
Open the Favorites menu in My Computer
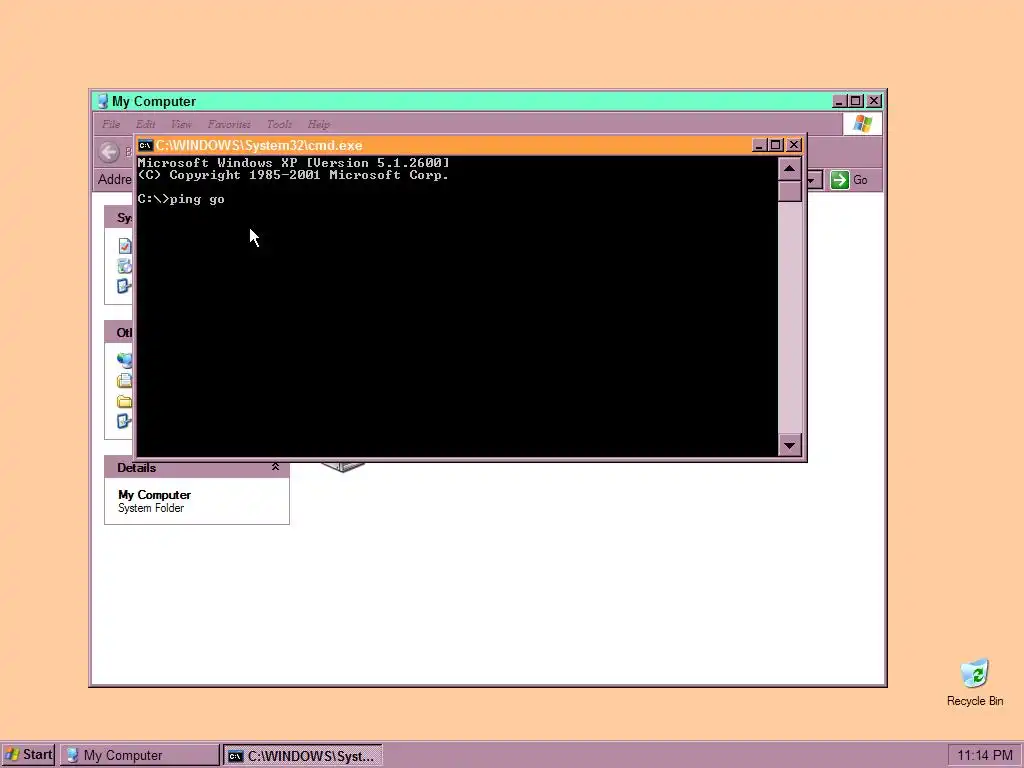(x=229, y=124)
